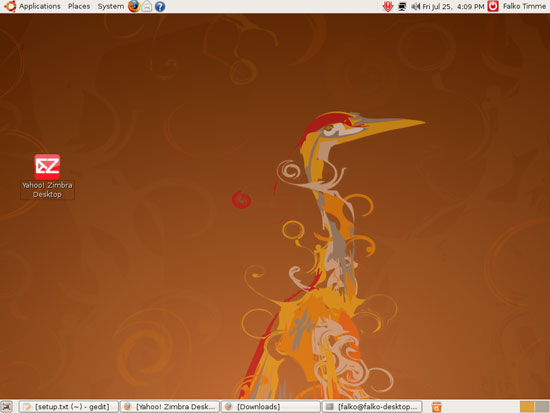Click the red power/quit button icon

coord(493,6)
